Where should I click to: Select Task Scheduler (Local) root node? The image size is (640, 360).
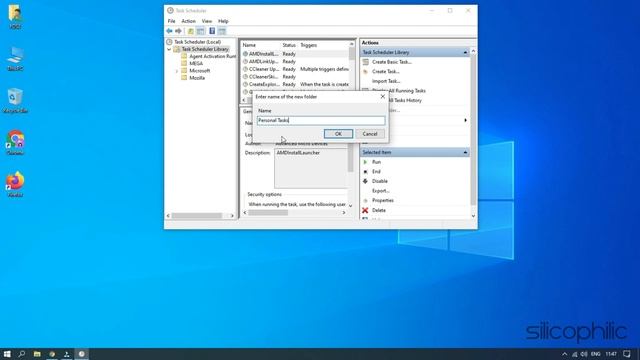point(197,42)
